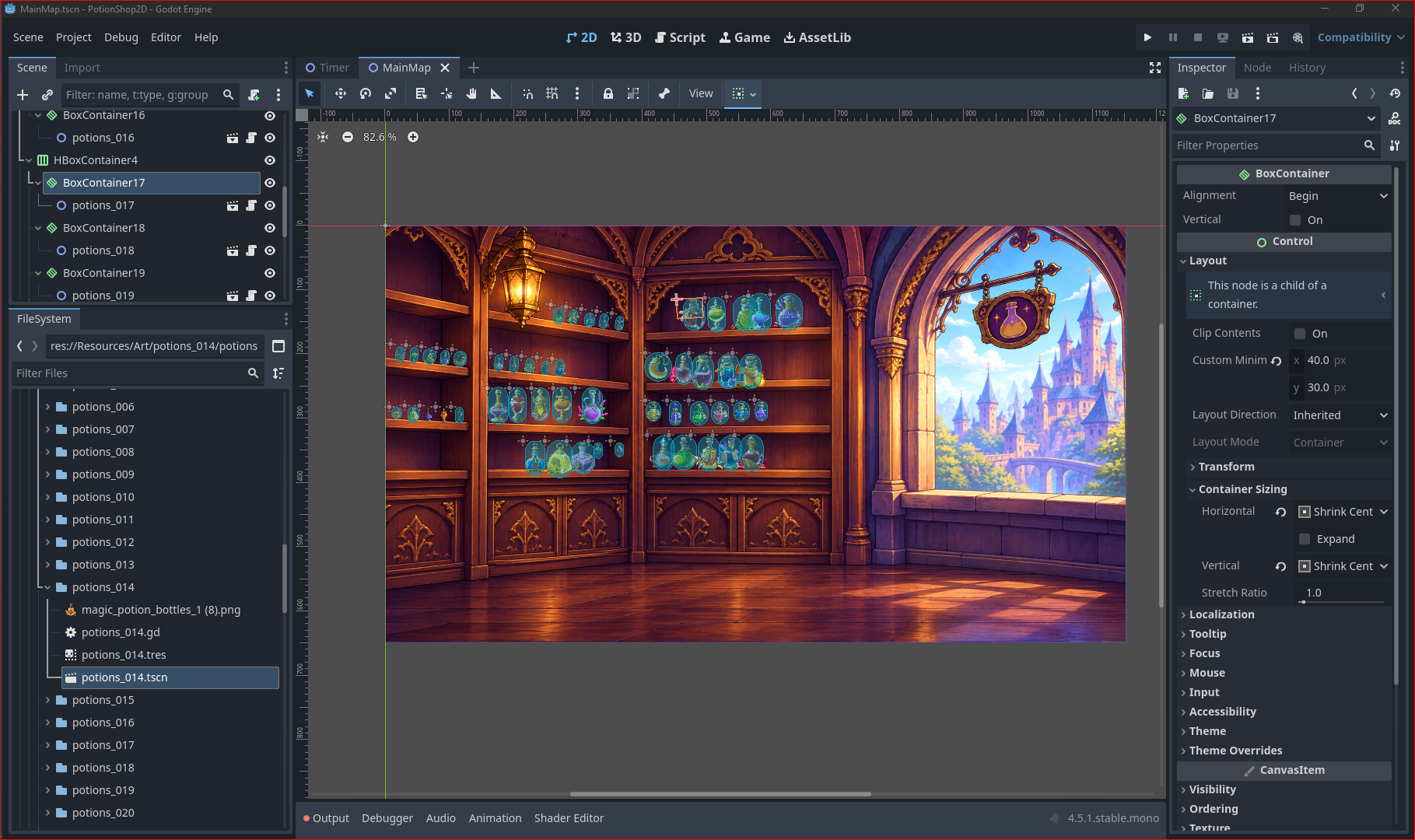Save the currently edited resource in Inspector
The width and height of the screenshot is (1415, 840).
click(1233, 93)
